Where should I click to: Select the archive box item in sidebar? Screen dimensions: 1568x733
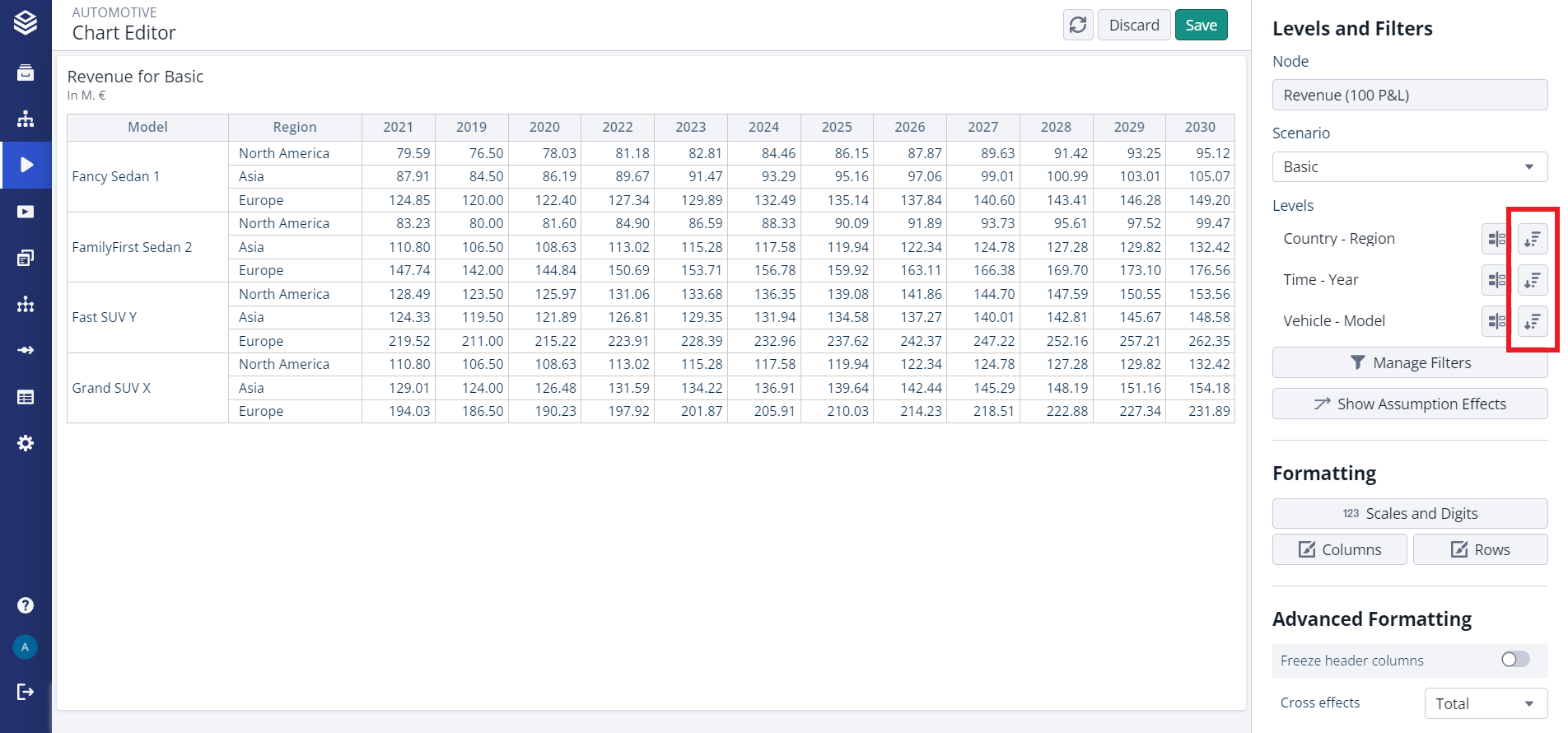click(26, 73)
